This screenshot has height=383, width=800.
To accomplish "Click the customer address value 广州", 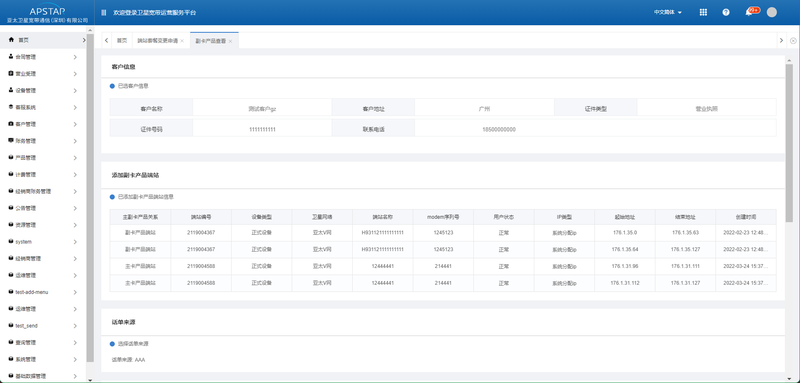I will [x=484, y=109].
